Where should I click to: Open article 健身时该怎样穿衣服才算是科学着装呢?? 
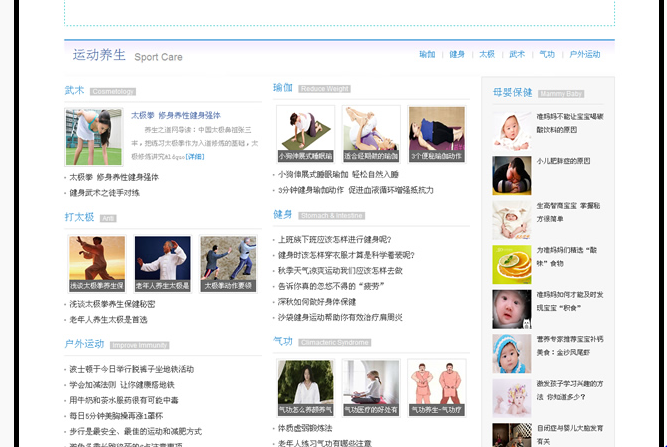(x=346, y=255)
